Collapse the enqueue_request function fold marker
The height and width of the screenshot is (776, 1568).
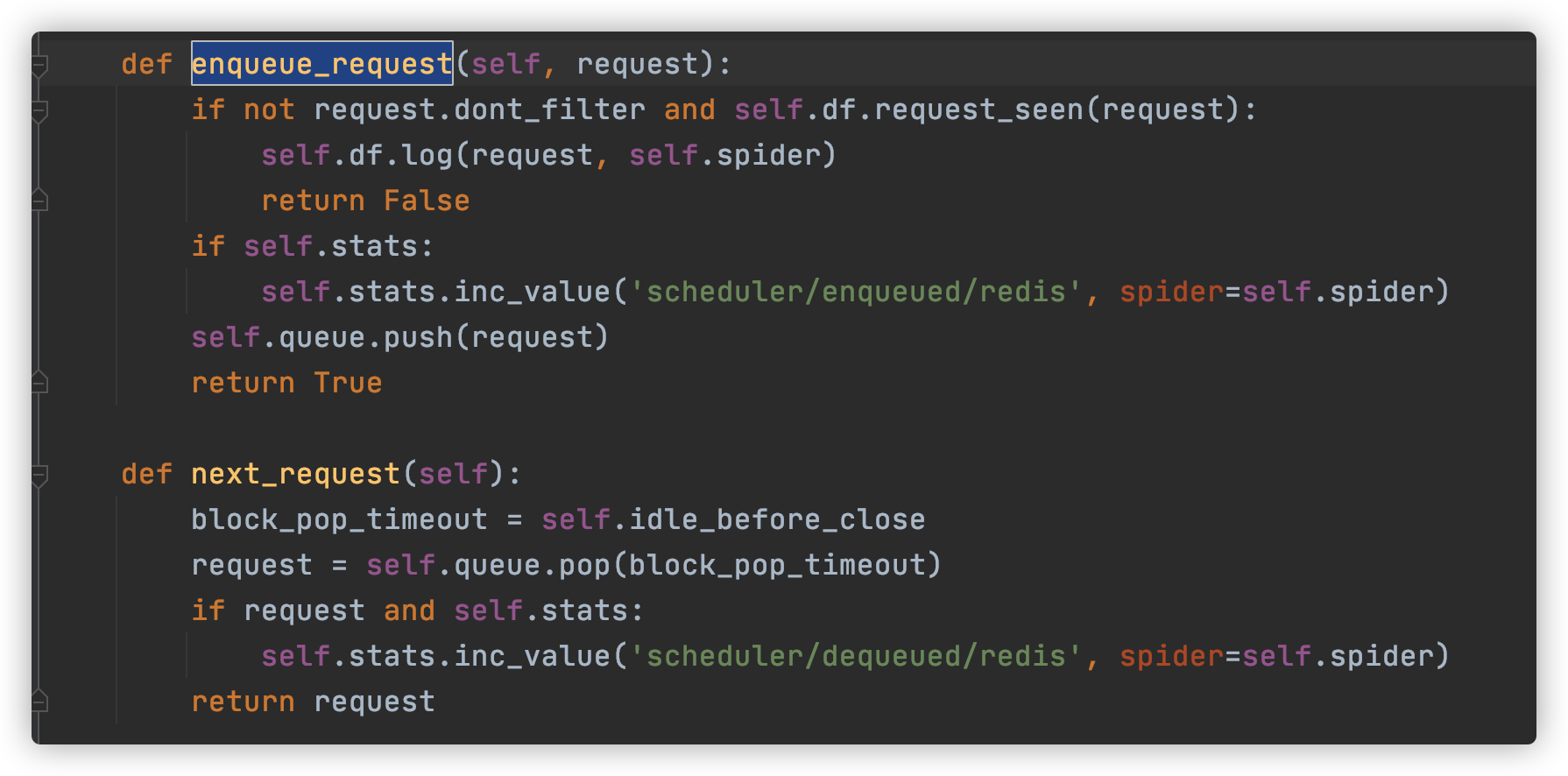tap(39, 66)
